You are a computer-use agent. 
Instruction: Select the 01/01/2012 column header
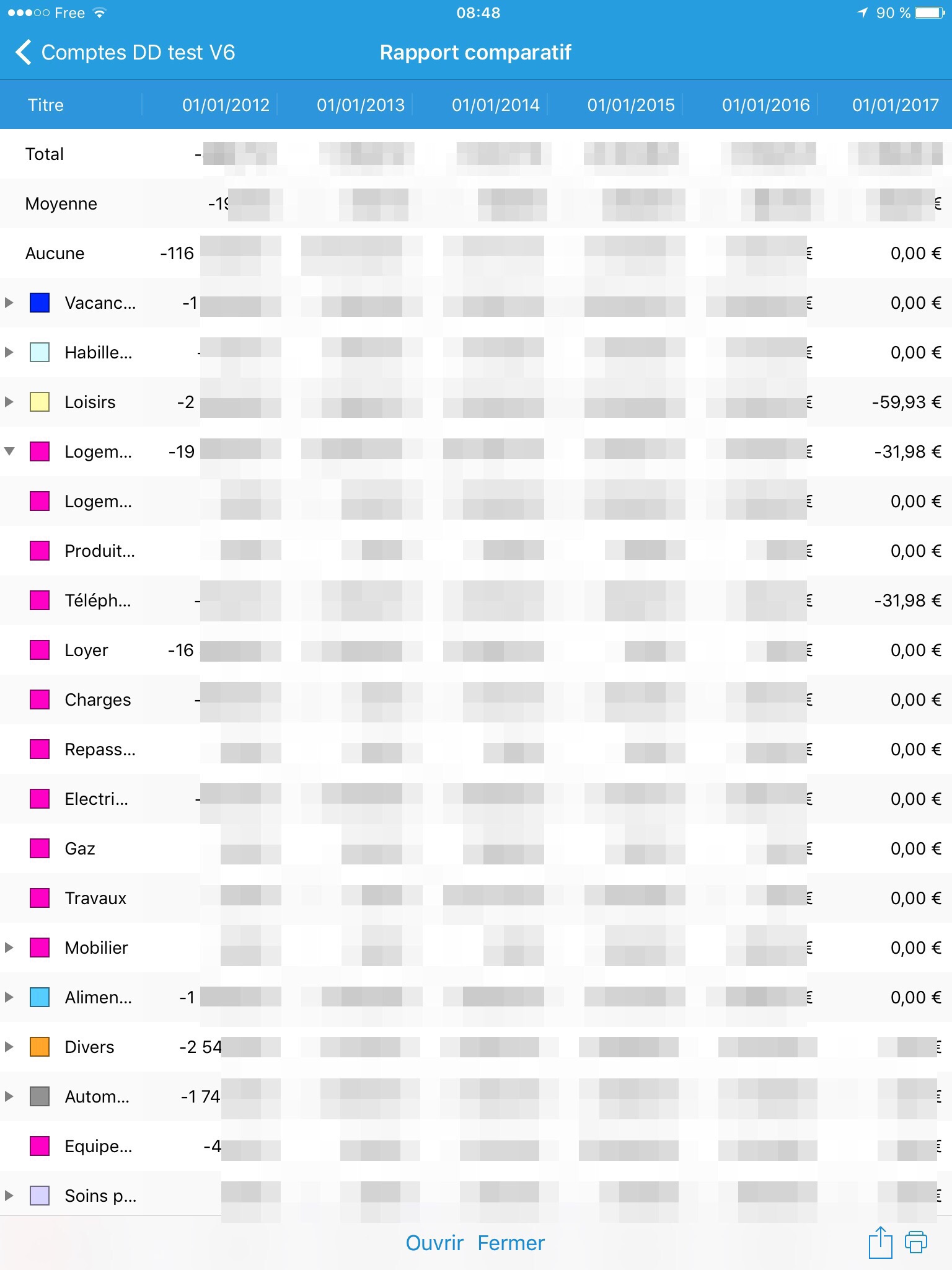click(x=226, y=105)
